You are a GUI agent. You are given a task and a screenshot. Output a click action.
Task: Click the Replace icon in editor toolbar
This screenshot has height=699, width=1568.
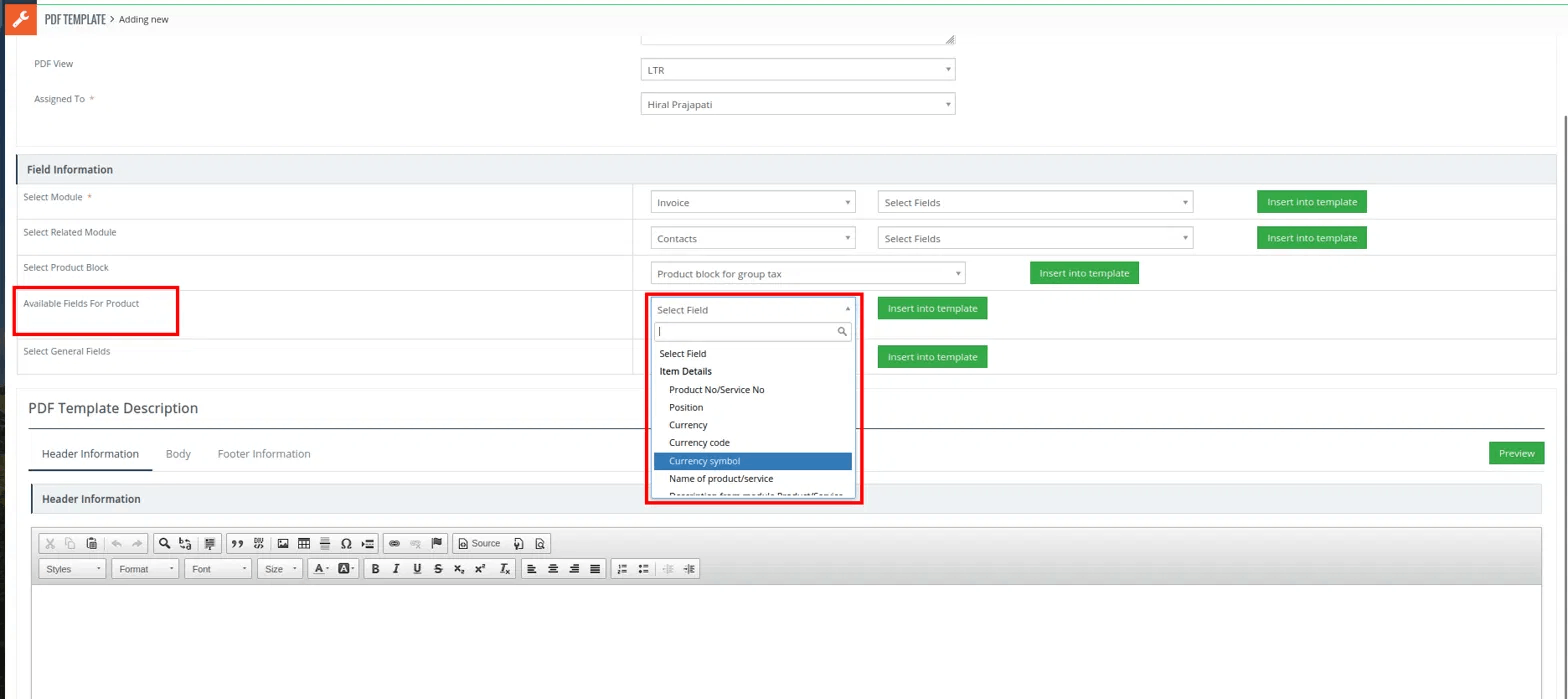[x=186, y=544]
